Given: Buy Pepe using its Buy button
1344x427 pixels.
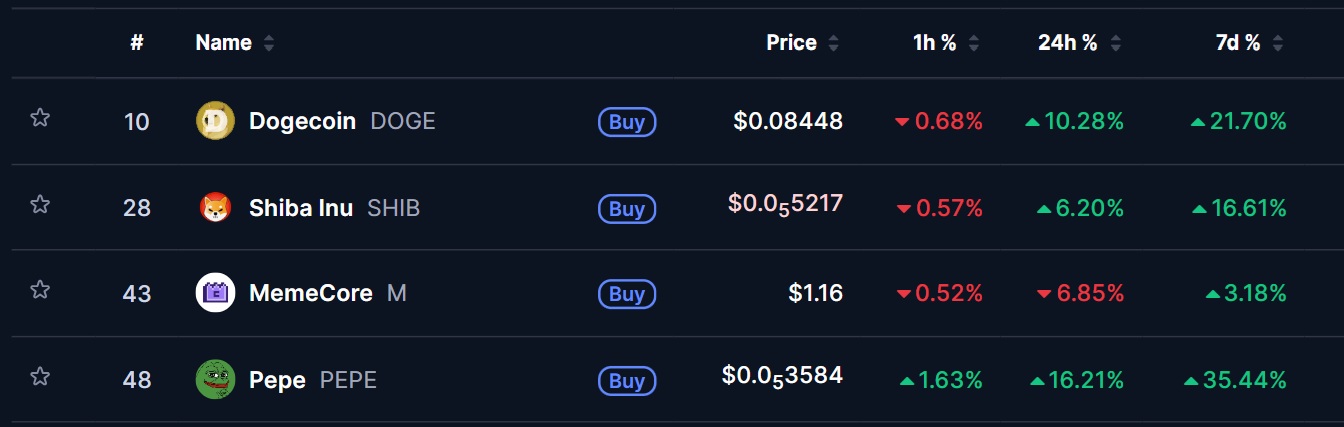Looking at the screenshot, I should (x=627, y=381).
